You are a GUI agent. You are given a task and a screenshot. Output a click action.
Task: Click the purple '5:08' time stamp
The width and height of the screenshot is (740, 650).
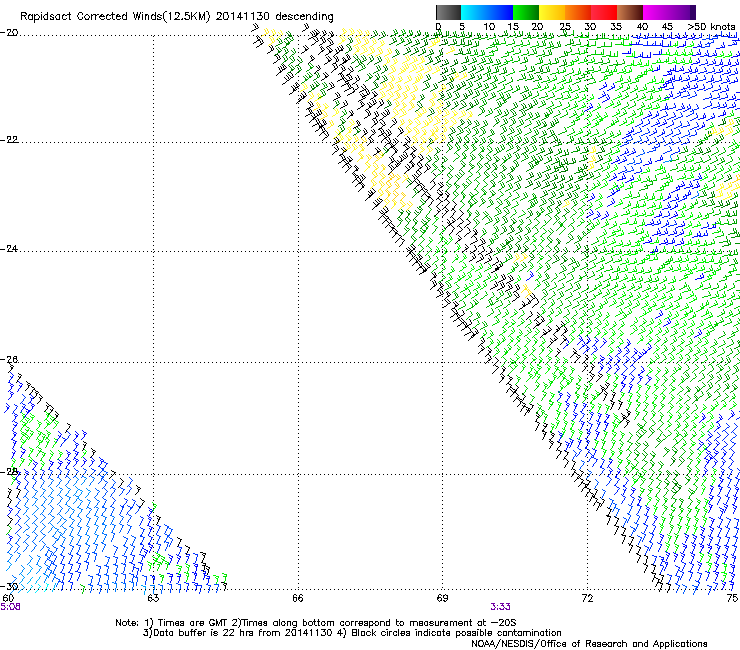coord(10,607)
